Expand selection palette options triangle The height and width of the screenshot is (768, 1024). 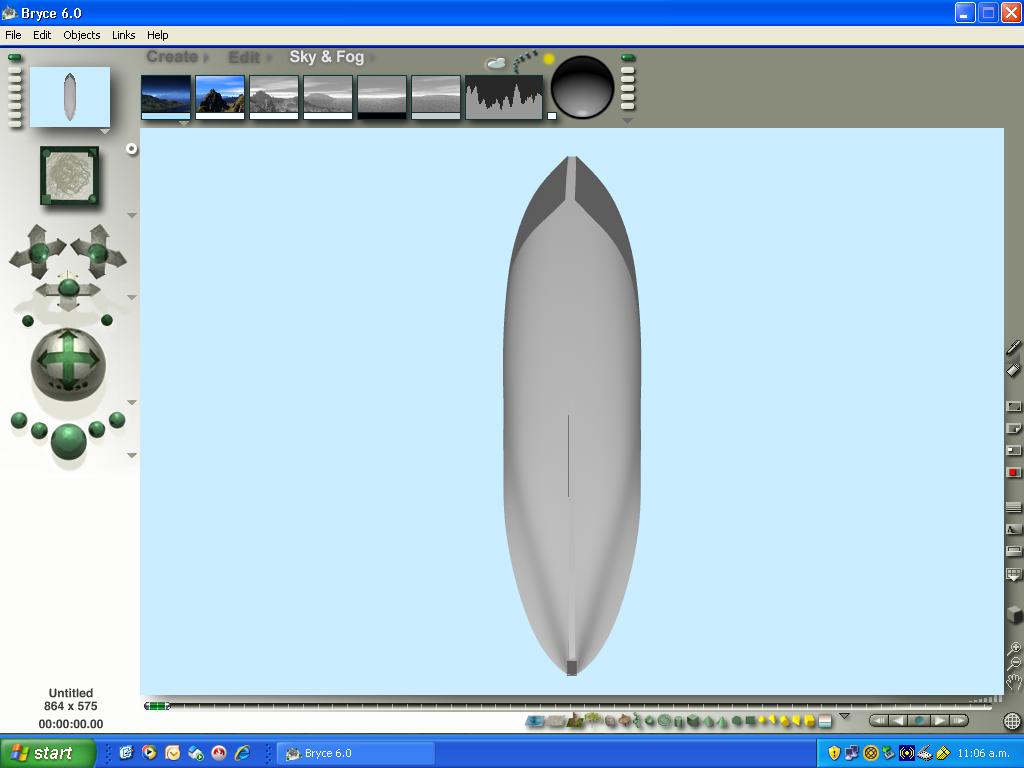(x=844, y=716)
